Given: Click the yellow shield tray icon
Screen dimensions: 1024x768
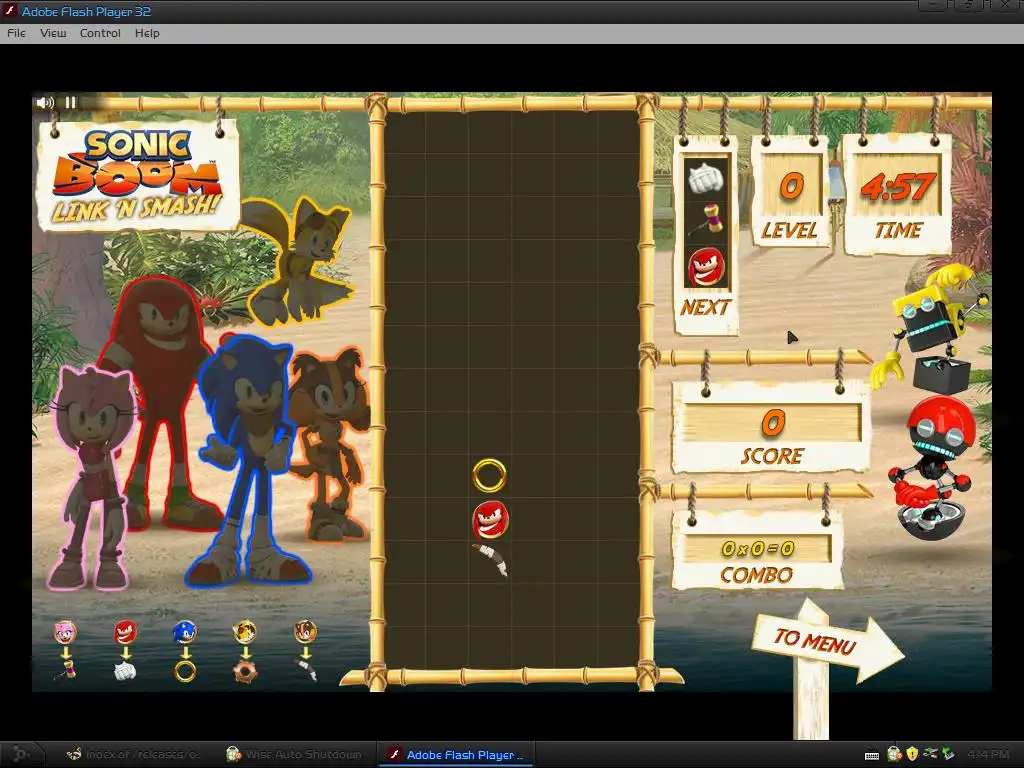Looking at the screenshot, I should (x=912, y=754).
